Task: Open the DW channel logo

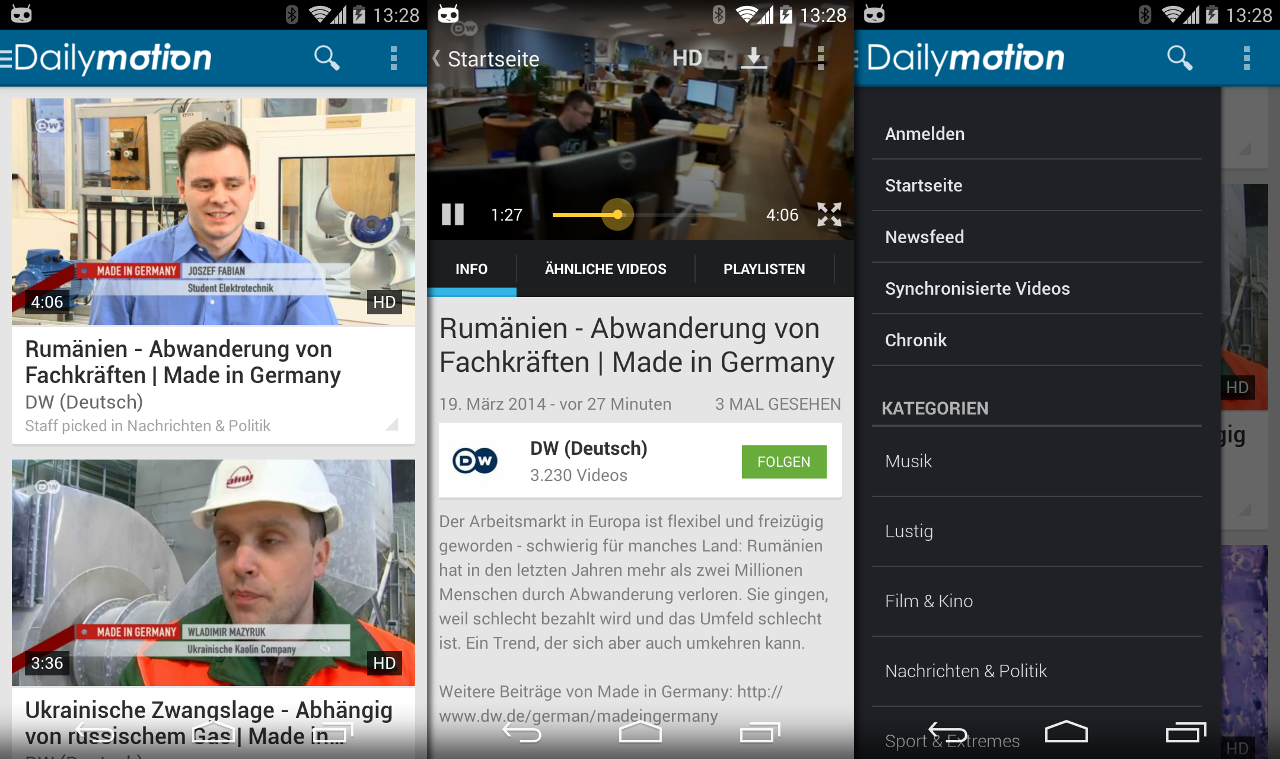Action: coord(475,460)
